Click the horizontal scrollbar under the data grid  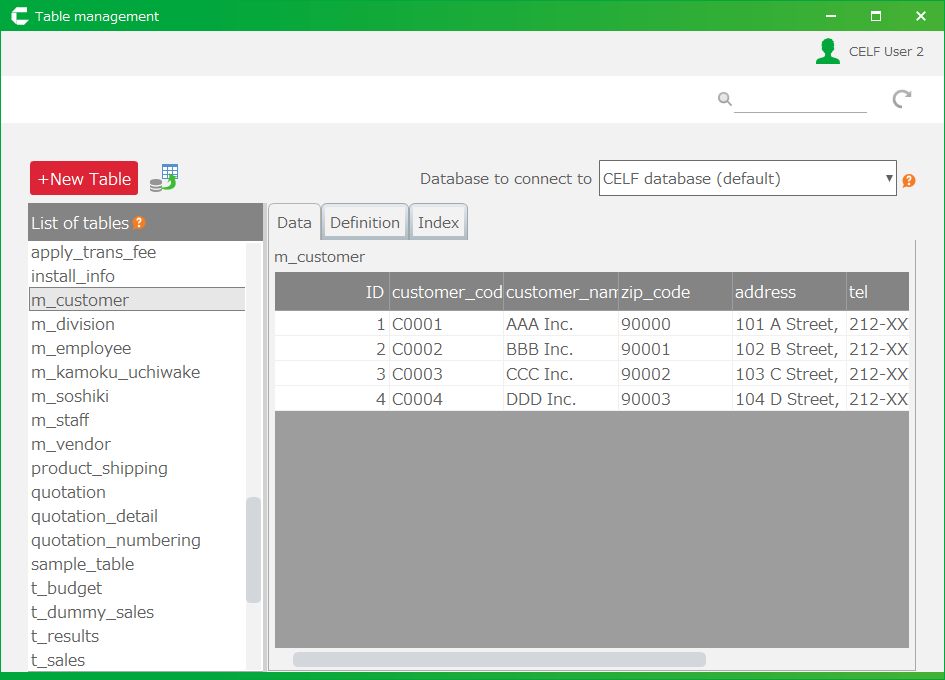click(499, 660)
